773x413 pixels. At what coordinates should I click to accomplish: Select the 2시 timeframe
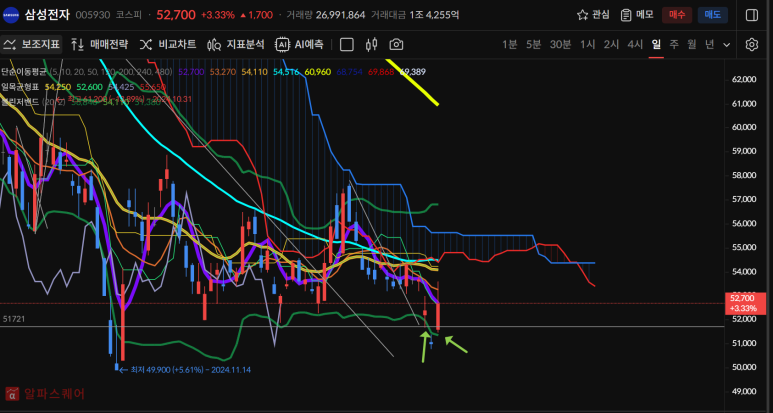(611, 45)
